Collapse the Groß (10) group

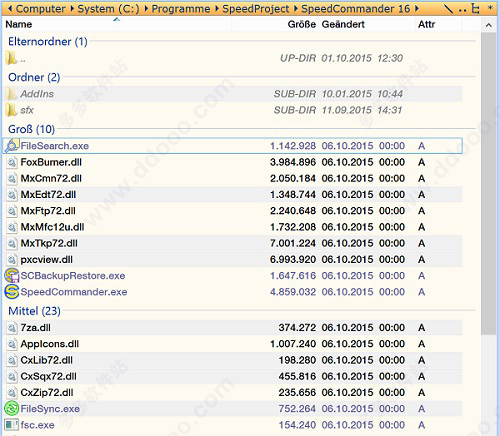(x=31, y=129)
